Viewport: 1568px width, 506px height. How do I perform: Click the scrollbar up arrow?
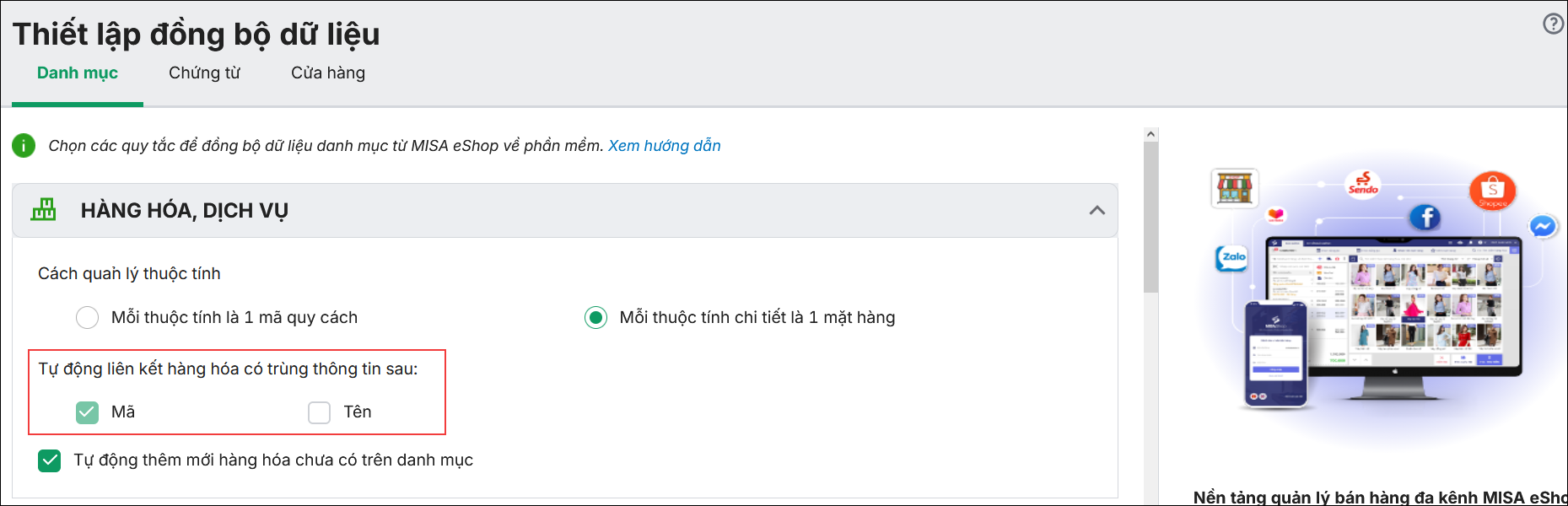(1150, 134)
